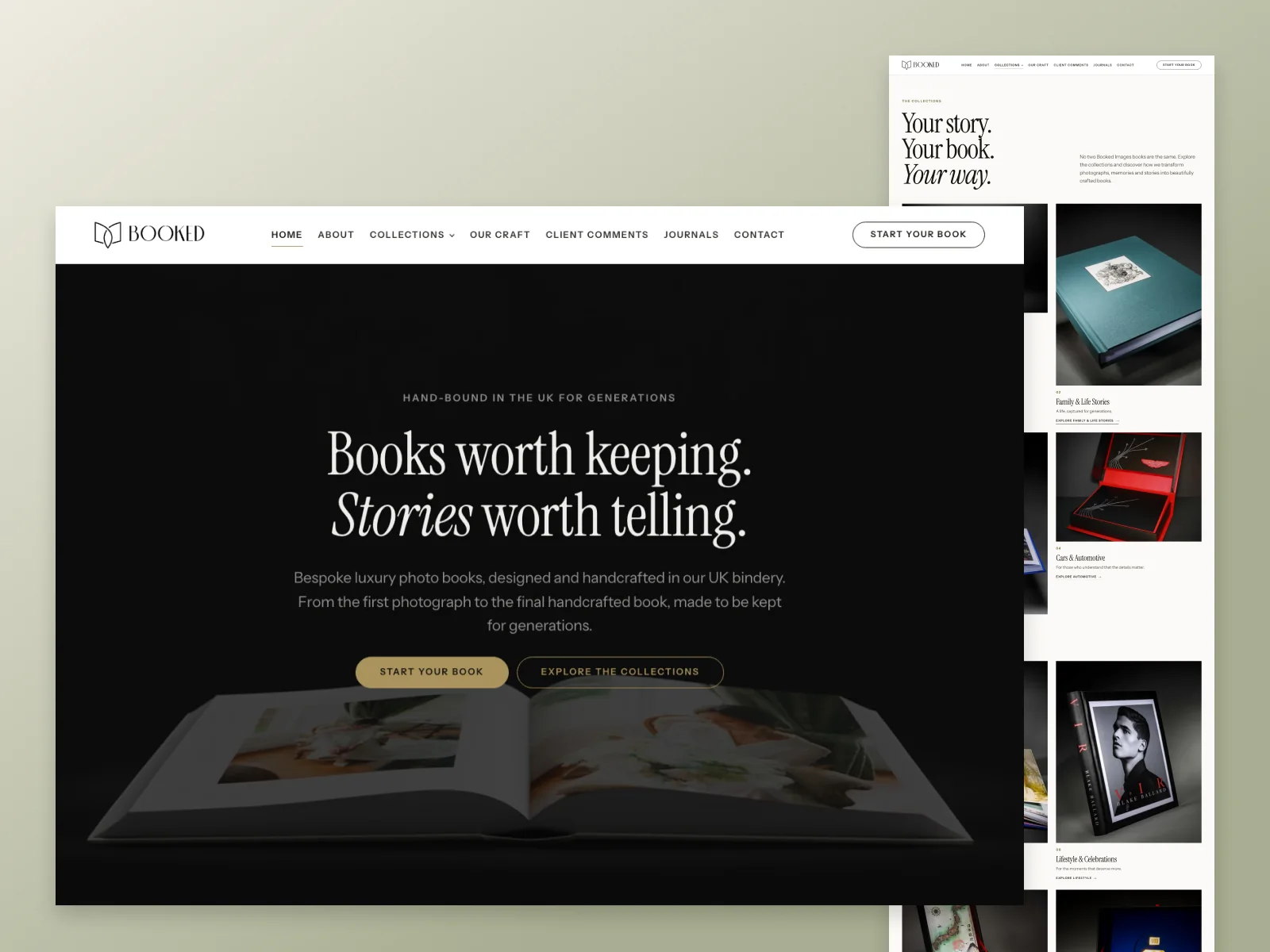Click the 'Your story. Your book. Your way.' headline

948,149
